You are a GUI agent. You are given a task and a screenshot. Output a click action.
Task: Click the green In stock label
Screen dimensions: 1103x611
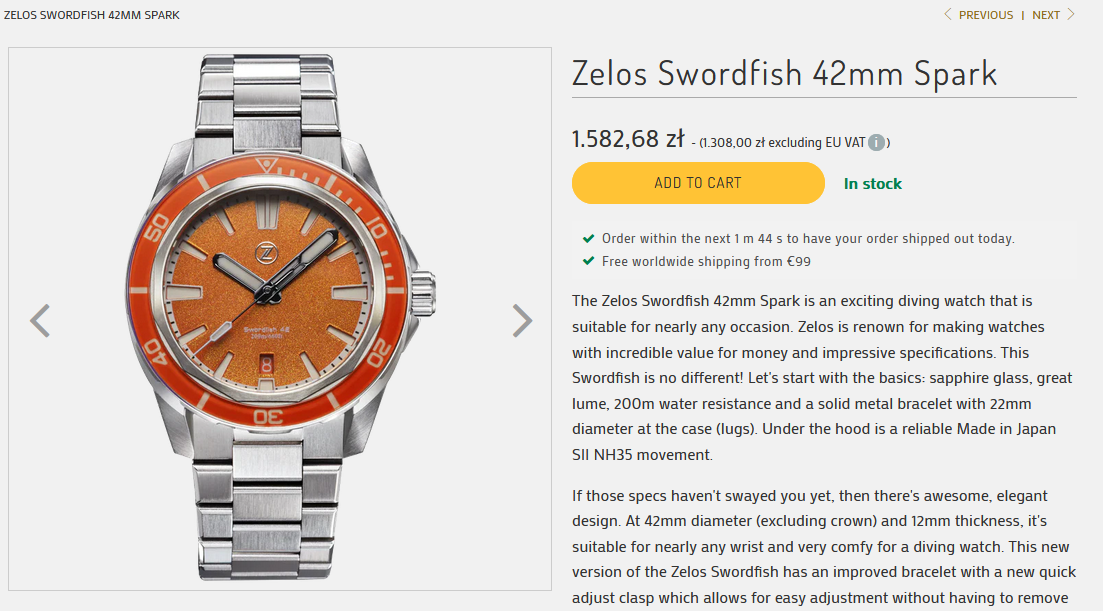pyautogui.click(x=872, y=184)
